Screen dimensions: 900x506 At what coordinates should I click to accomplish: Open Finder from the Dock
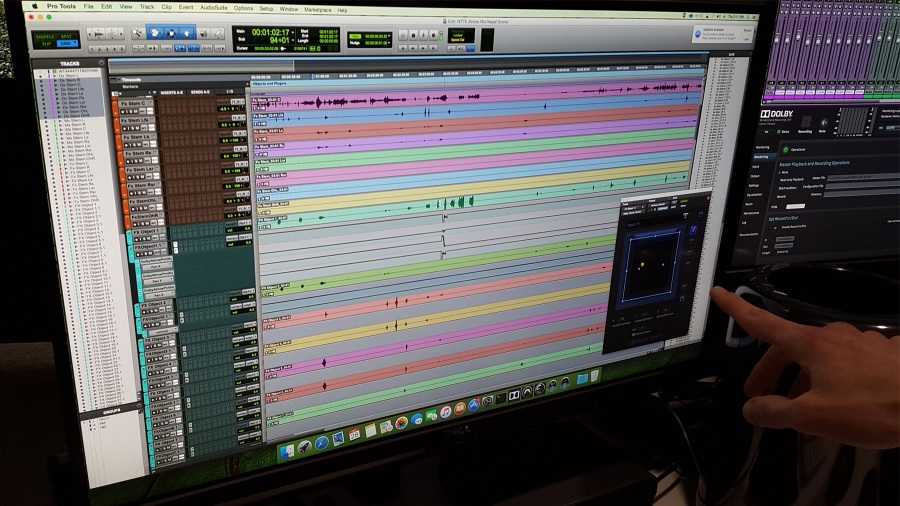(x=286, y=451)
